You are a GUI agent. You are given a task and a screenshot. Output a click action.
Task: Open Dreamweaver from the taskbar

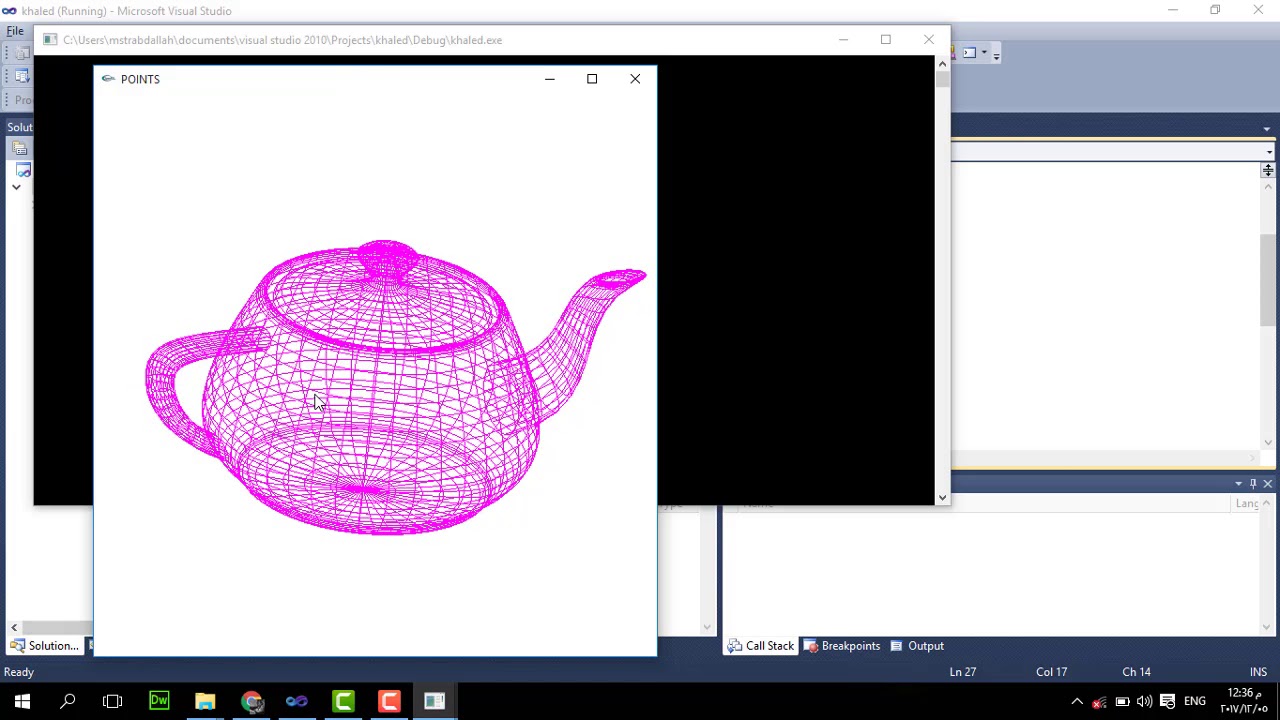pos(159,701)
